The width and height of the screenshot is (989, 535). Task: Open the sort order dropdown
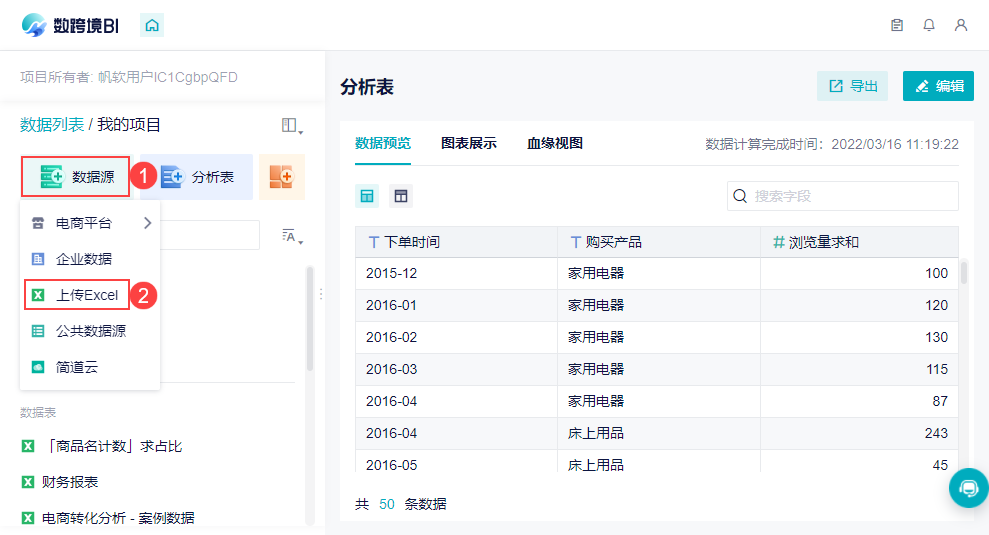click(292, 237)
